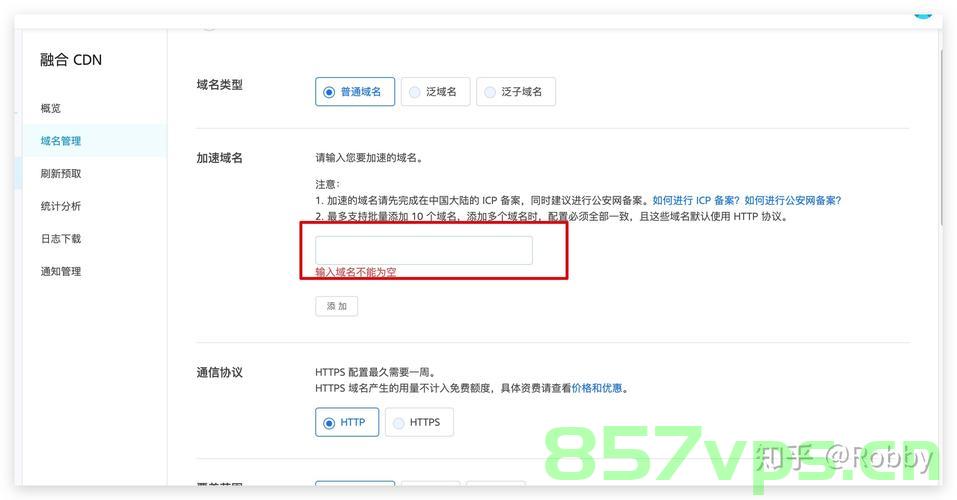Click the 添加 button
This screenshot has height=500, width=957.
click(x=336, y=306)
